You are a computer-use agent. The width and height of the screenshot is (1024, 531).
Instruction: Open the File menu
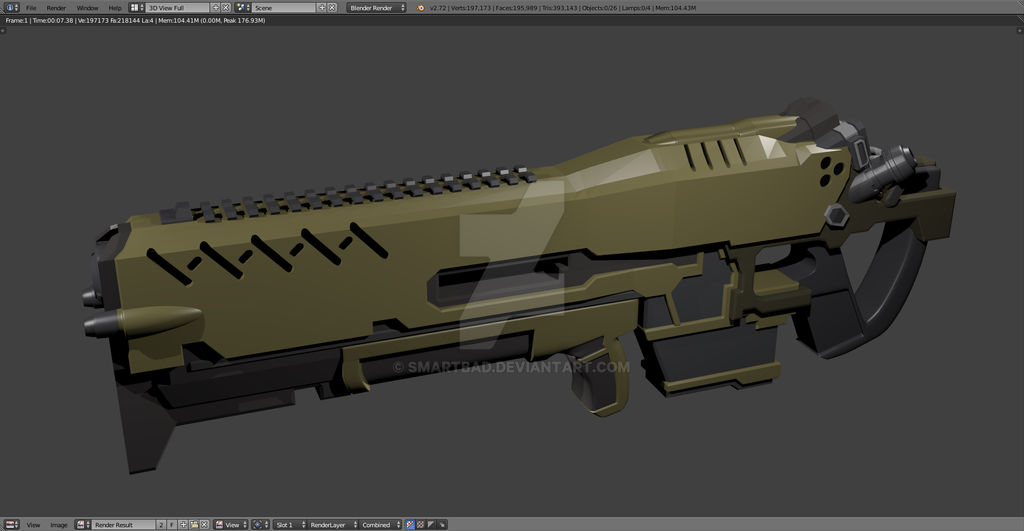tap(31, 8)
